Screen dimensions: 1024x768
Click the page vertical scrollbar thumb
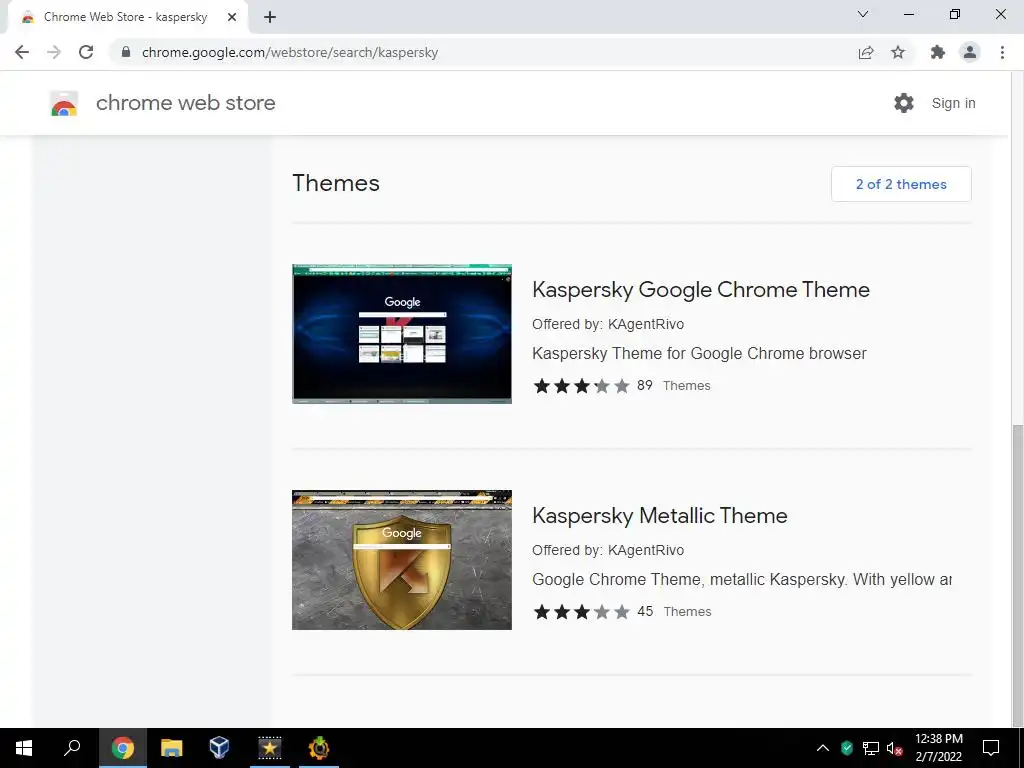(1017, 575)
